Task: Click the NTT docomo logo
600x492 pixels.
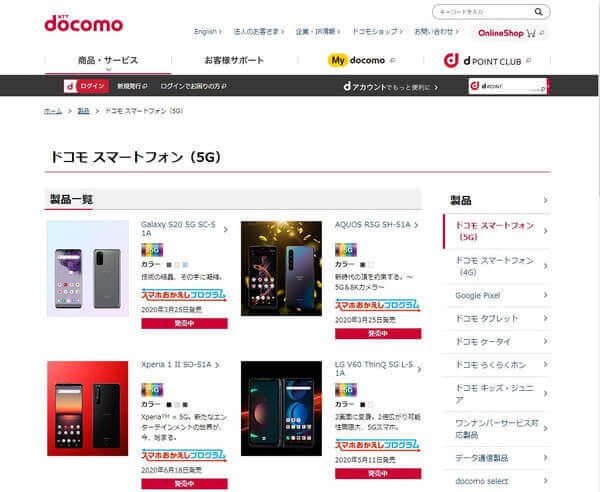Action: [83, 23]
